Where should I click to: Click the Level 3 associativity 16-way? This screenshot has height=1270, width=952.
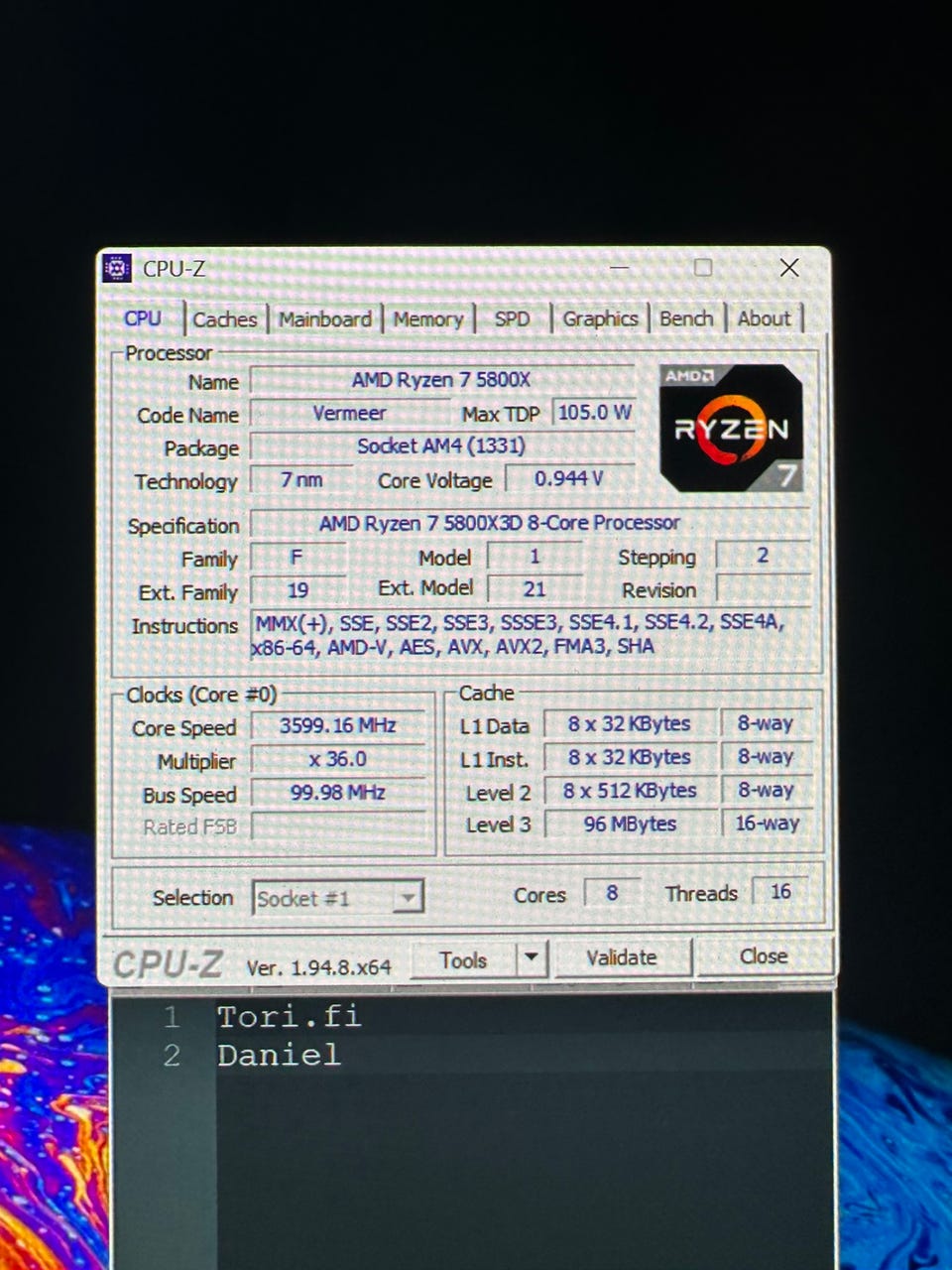(x=767, y=823)
